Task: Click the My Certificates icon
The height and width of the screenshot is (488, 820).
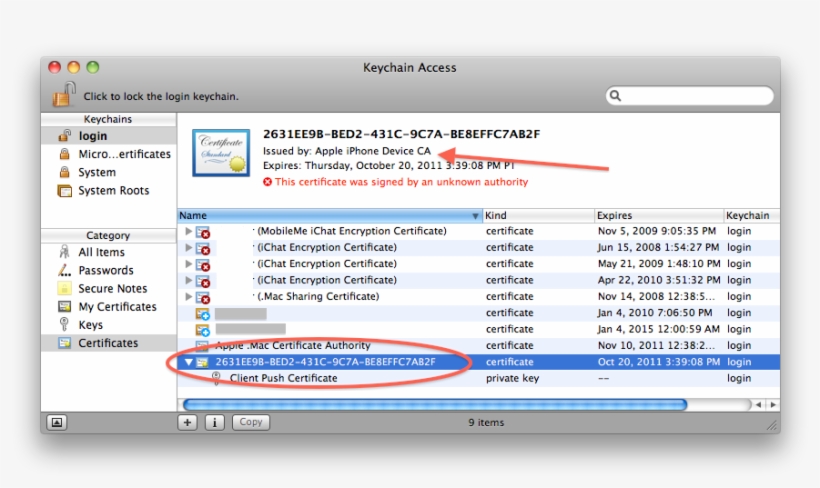Action: [64, 307]
